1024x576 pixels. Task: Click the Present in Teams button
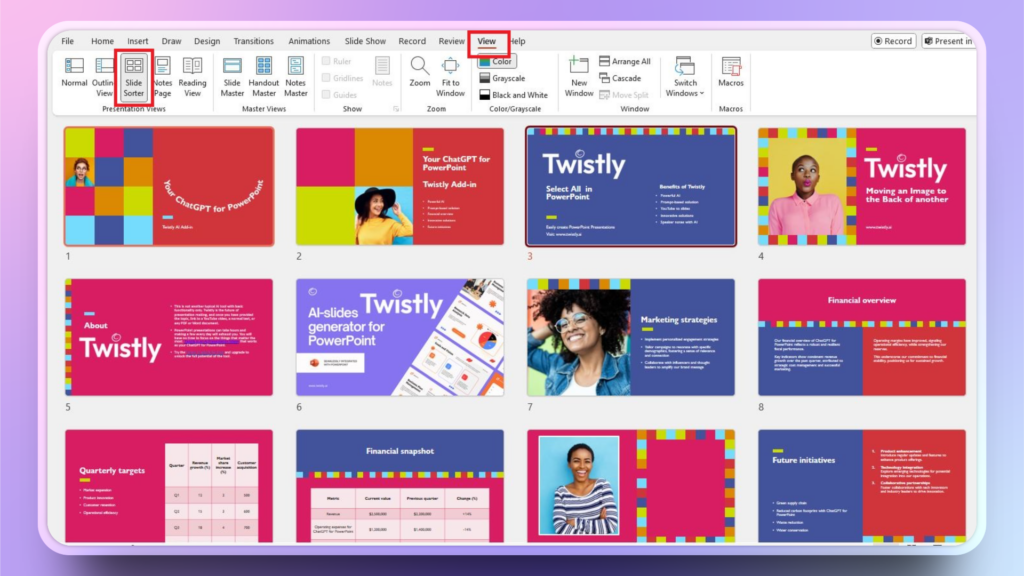[948, 41]
